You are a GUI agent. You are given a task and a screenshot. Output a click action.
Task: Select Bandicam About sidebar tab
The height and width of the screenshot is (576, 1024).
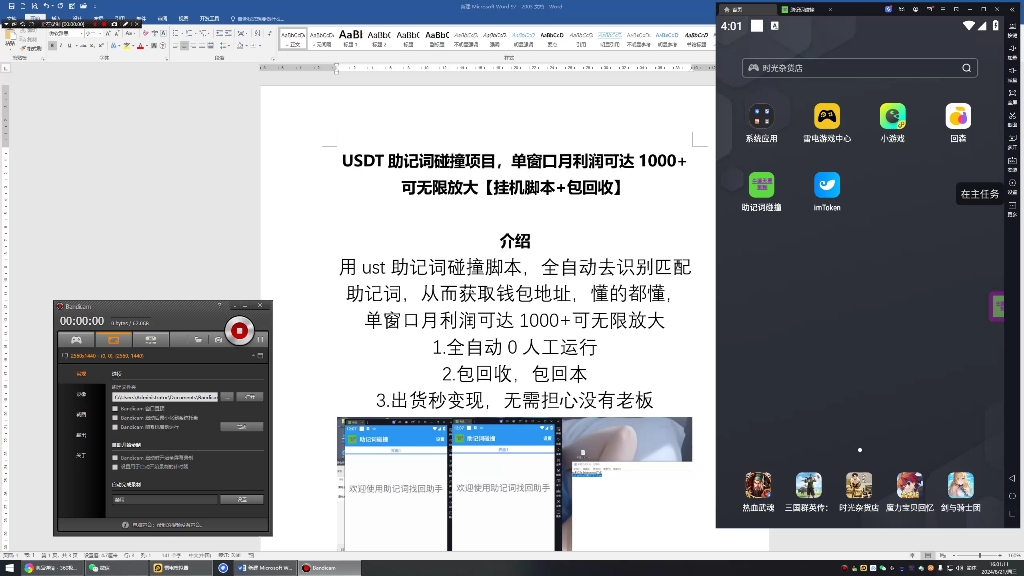81,455
